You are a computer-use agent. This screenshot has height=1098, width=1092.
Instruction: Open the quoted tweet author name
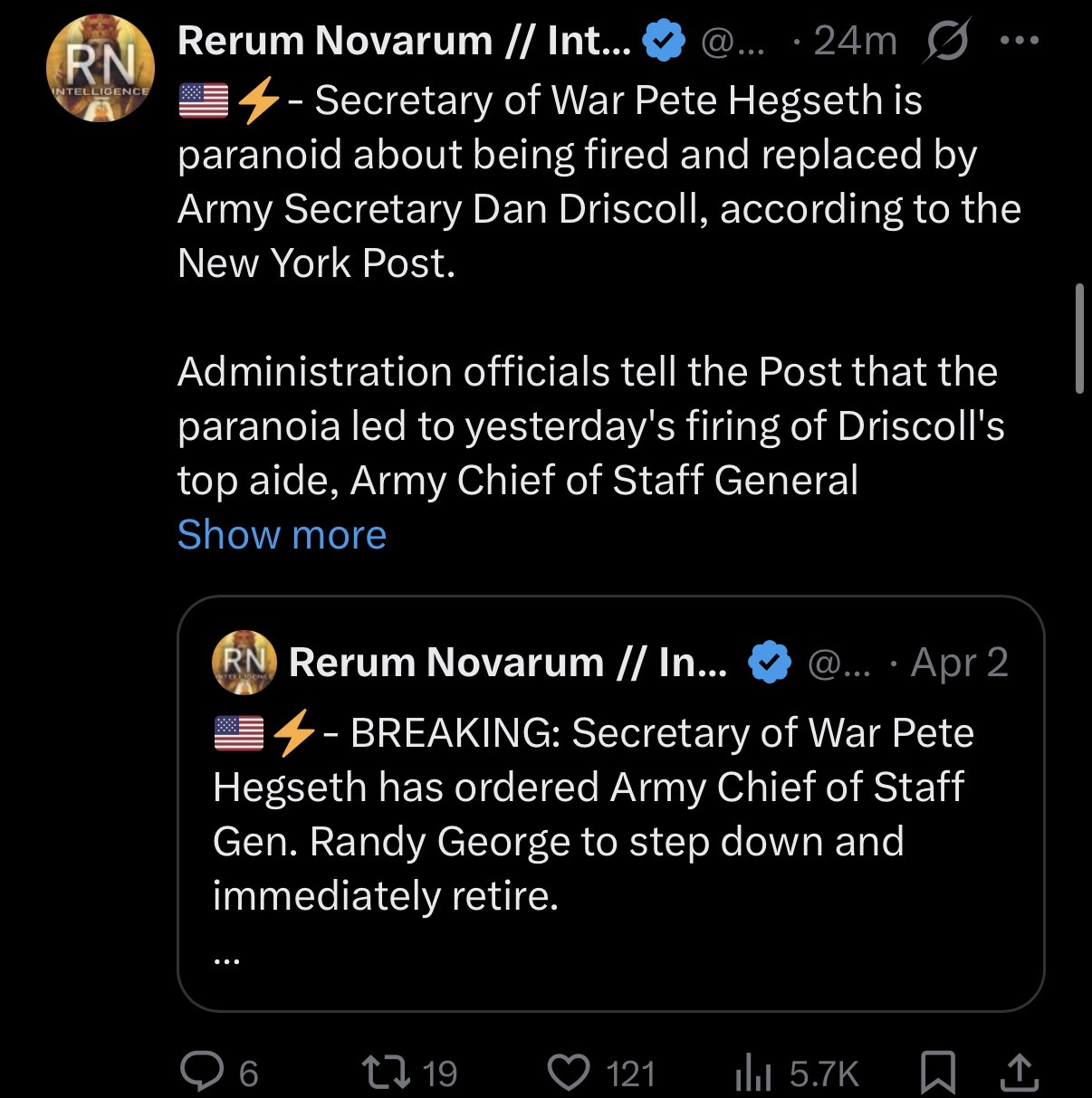[x=507, y=663]
